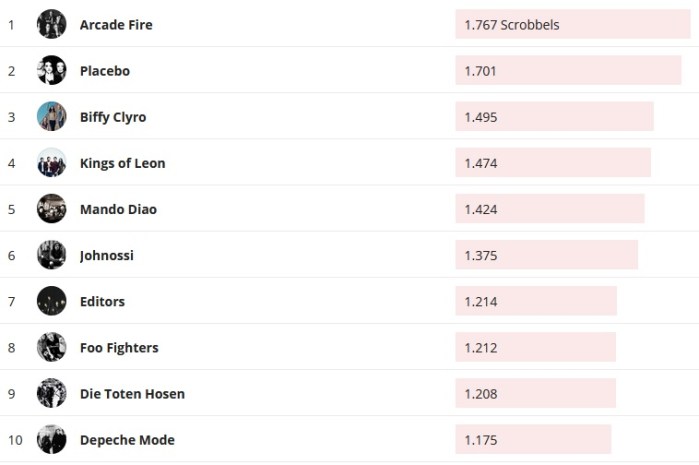Open the Kings of Leon link
Screen dimensions: 699x465
point(122,163)
